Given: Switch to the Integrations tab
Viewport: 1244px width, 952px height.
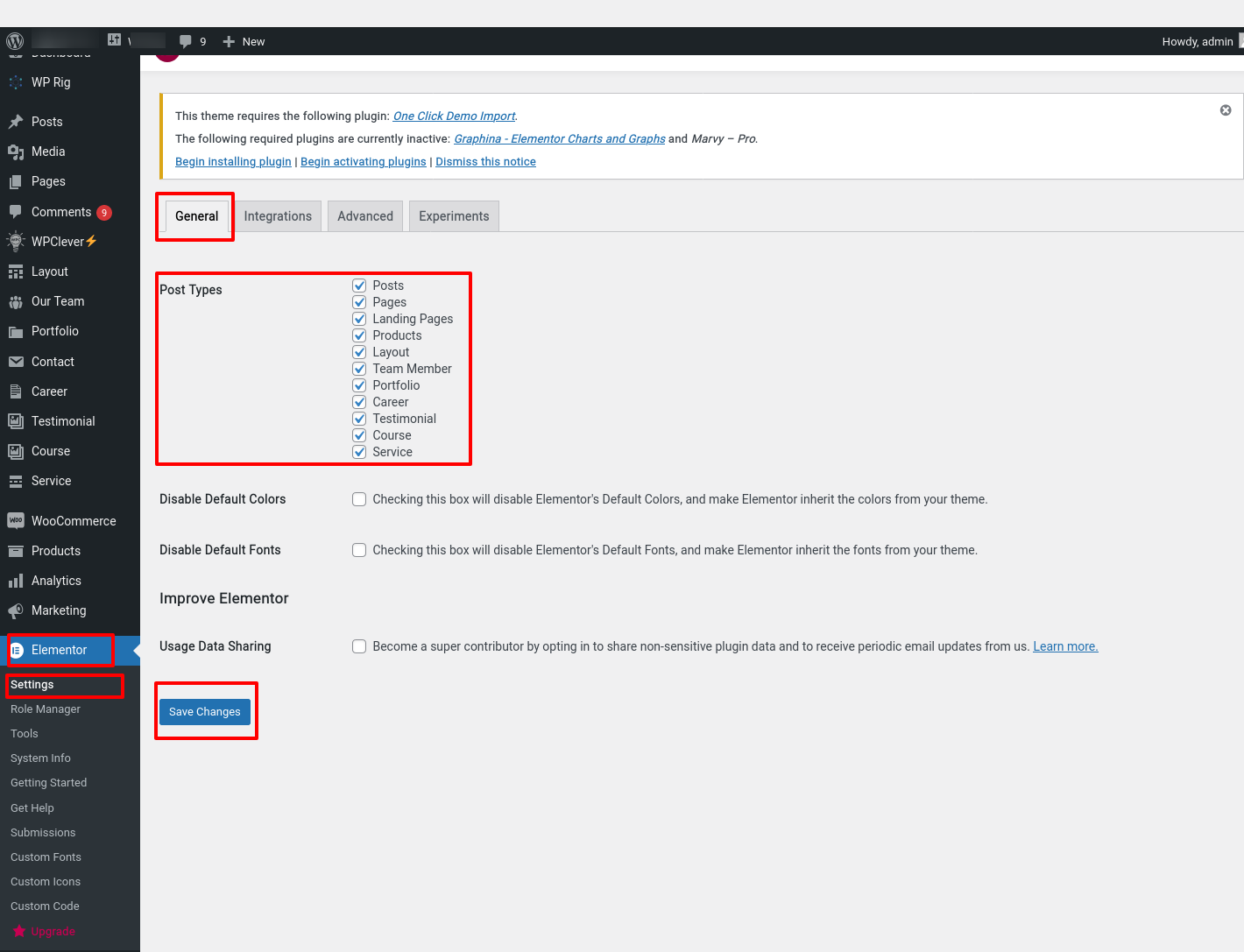Looking at the screenshot, I should 278,216.
